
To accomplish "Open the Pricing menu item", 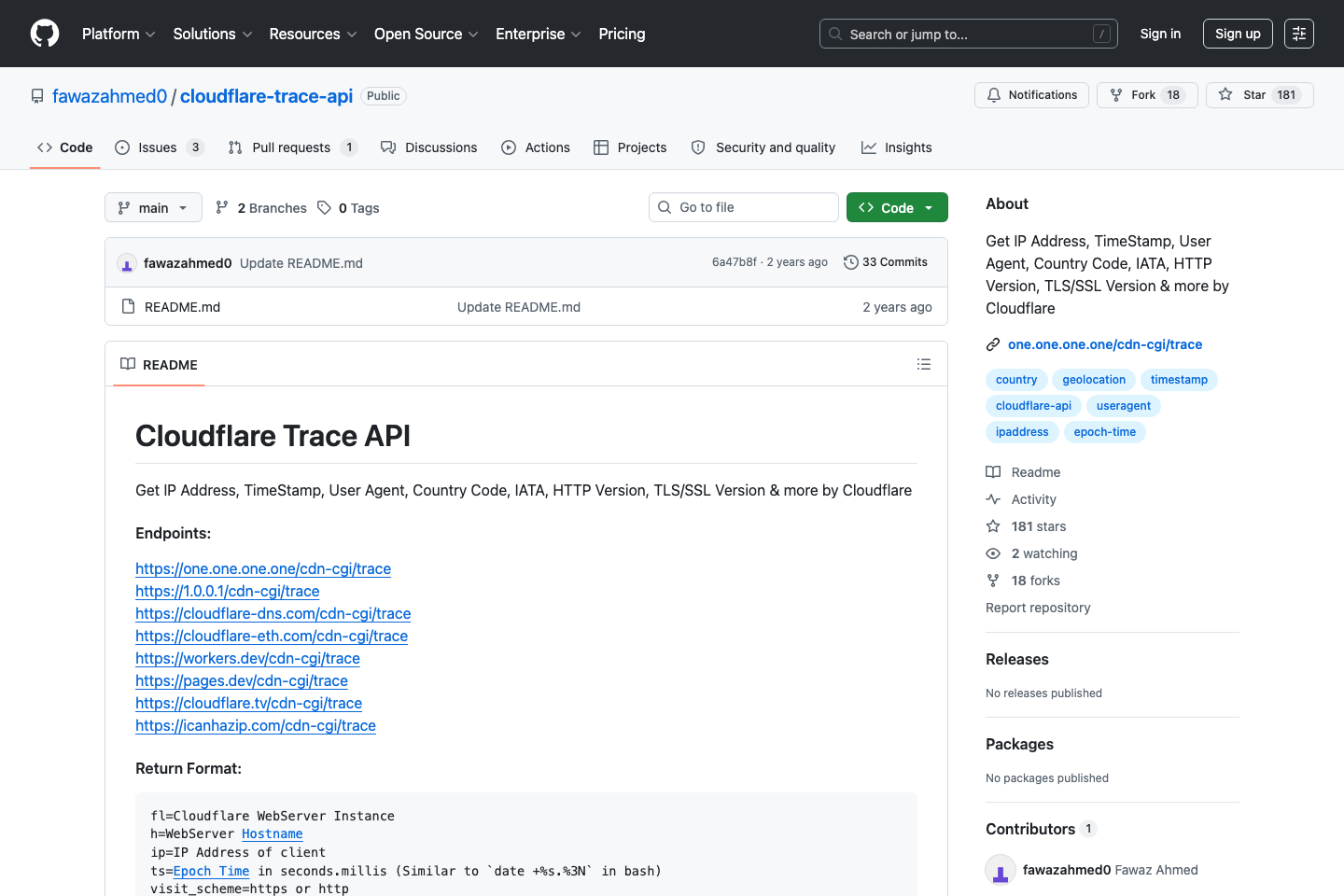I will click(622, 34).
